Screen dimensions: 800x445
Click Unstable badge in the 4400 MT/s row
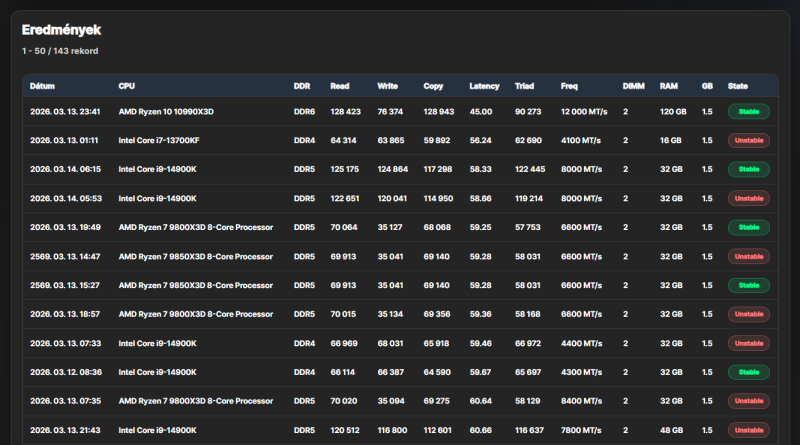(748, 343)
